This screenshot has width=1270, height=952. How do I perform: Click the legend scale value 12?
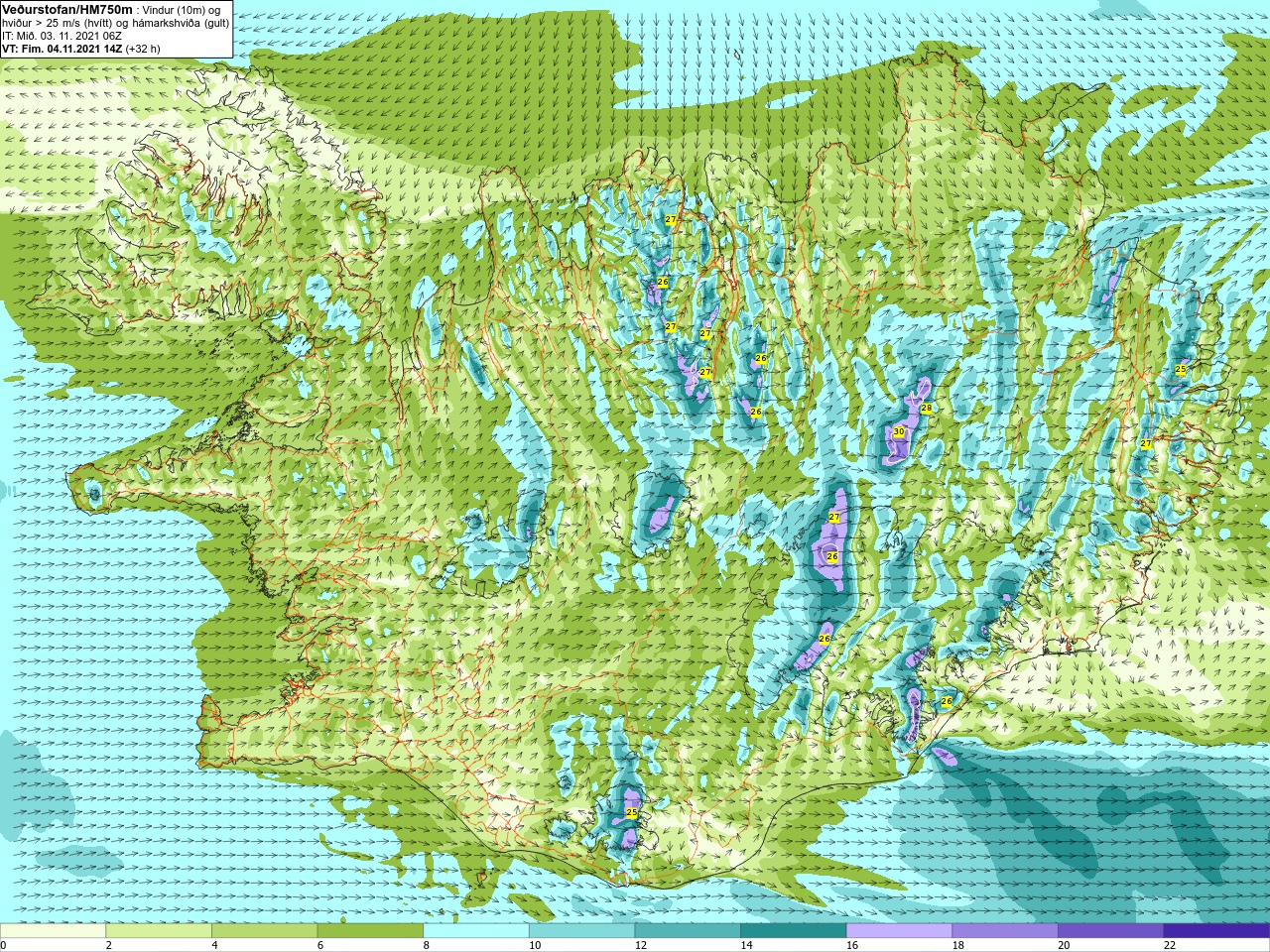(641, 945)
